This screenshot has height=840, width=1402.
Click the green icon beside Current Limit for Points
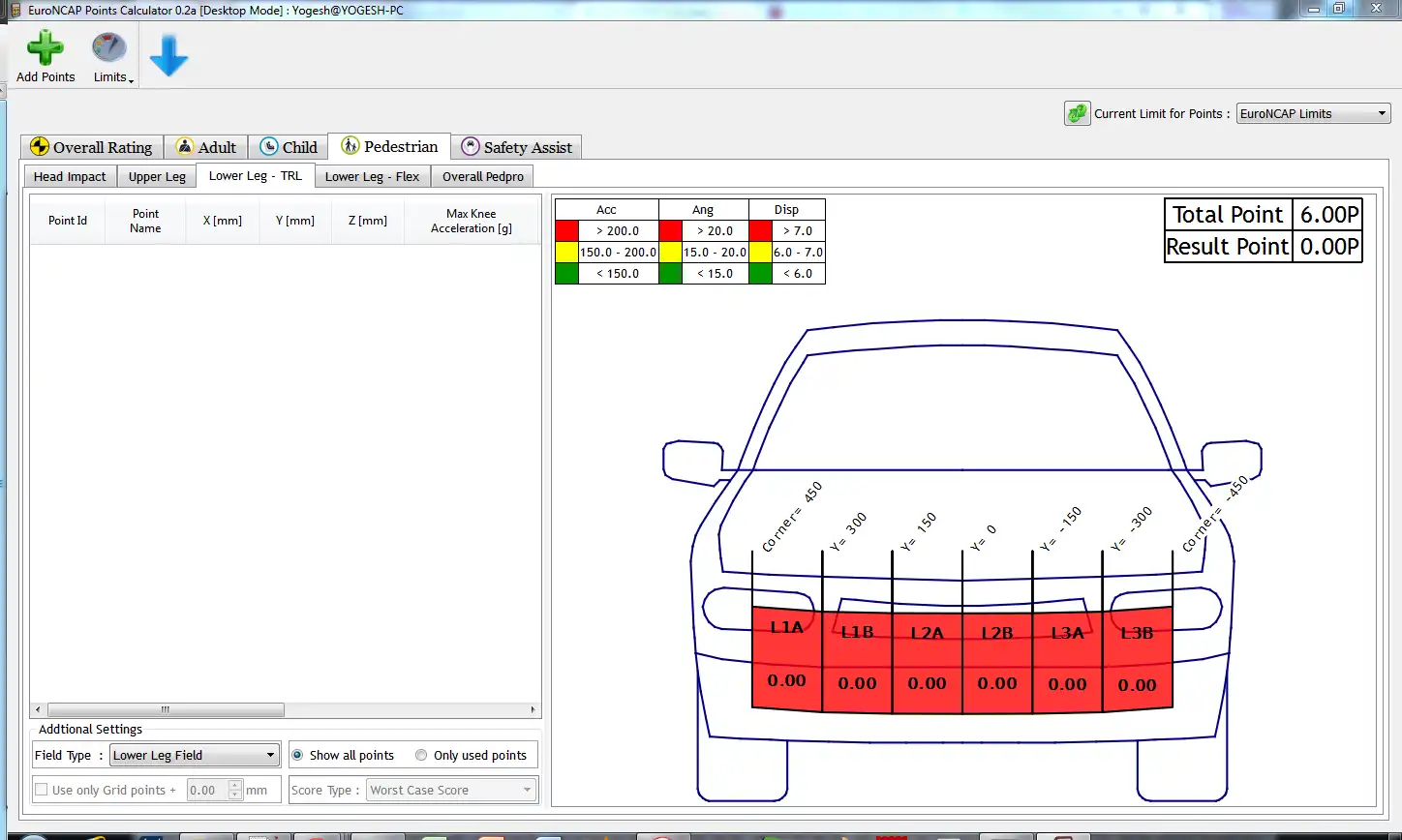coord(1077,113)
